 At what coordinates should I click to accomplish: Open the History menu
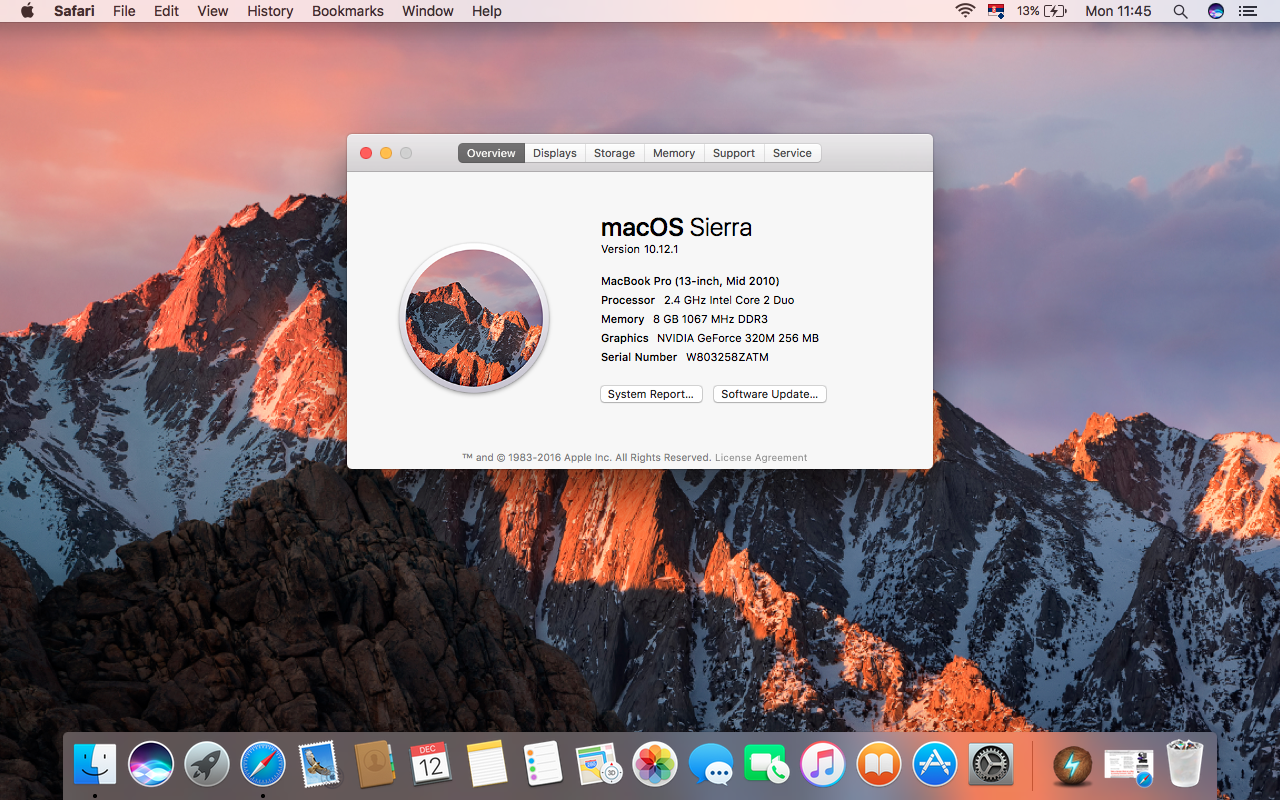pyautogui.click(x=270, y=11)
